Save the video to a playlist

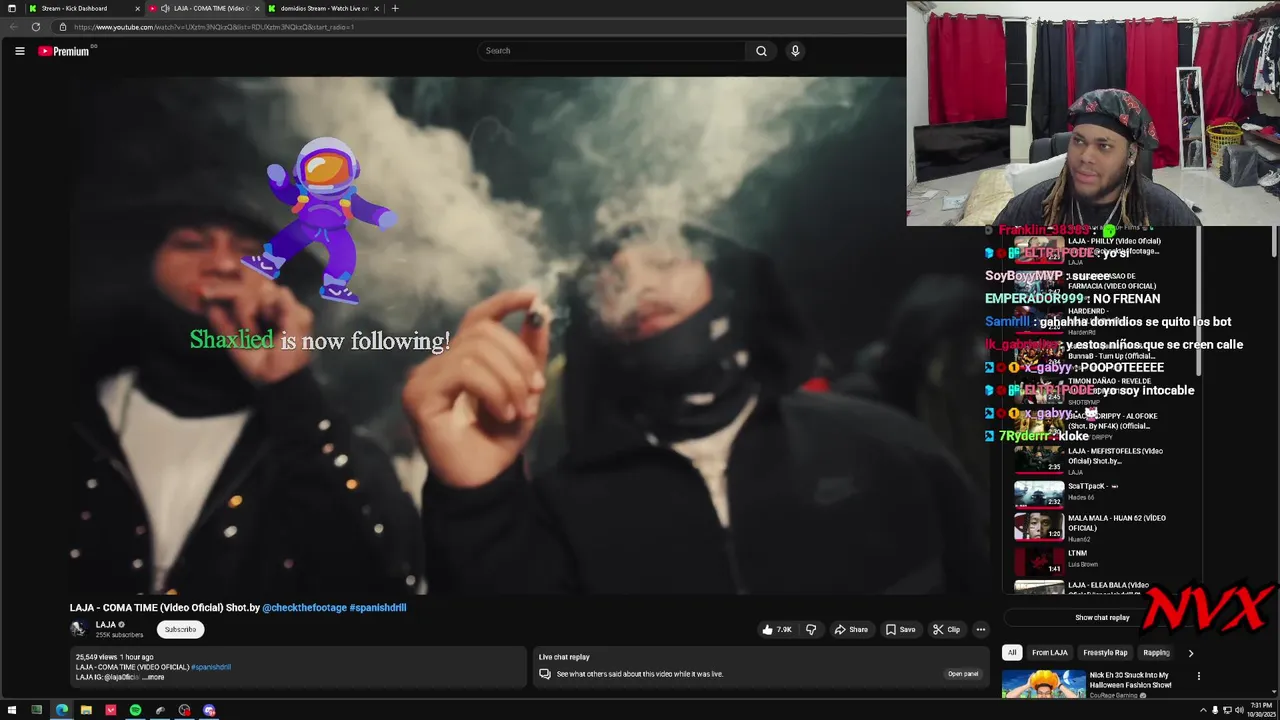(900, 629)
